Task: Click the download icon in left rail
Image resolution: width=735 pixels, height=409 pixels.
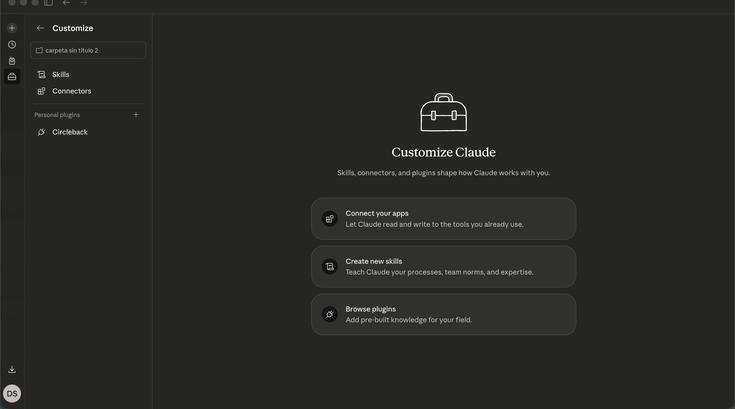Action: 12,370
